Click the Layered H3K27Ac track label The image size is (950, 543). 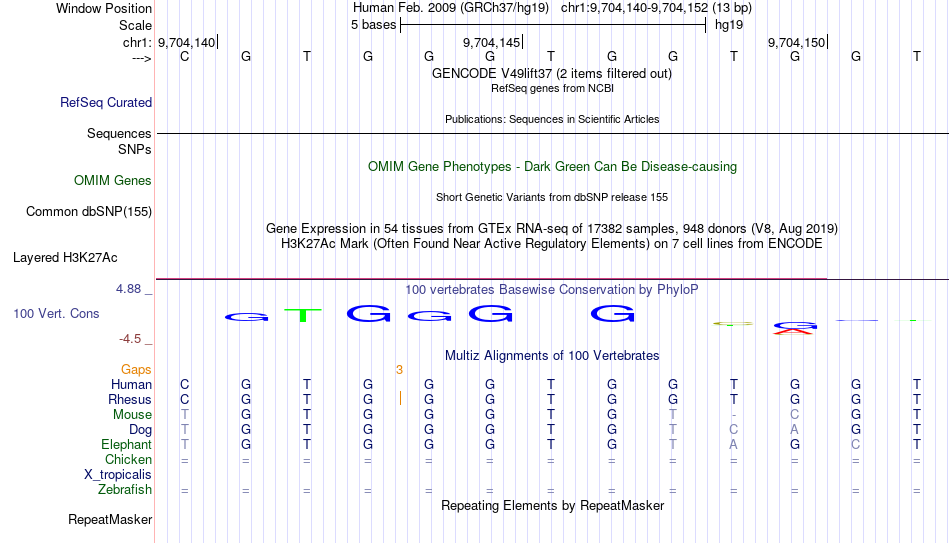coord(65,258)
